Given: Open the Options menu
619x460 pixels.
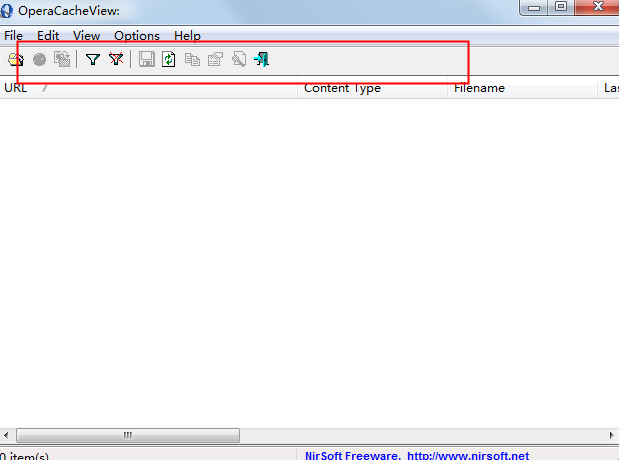Looking at the screenshot, I should click(x=137, y=36).
